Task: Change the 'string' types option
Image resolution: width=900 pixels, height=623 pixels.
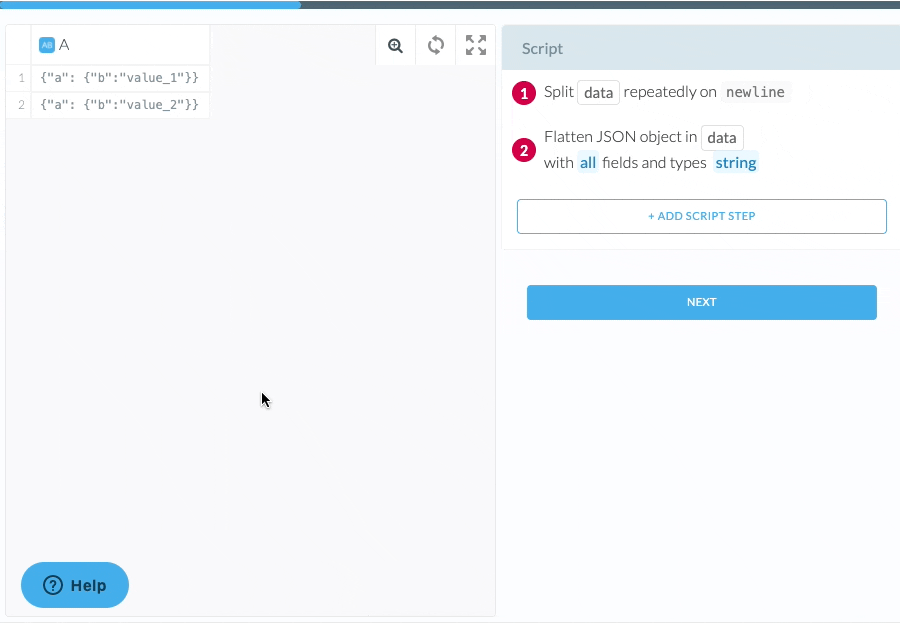Action: pyautogui.click(x=735, y=163)
